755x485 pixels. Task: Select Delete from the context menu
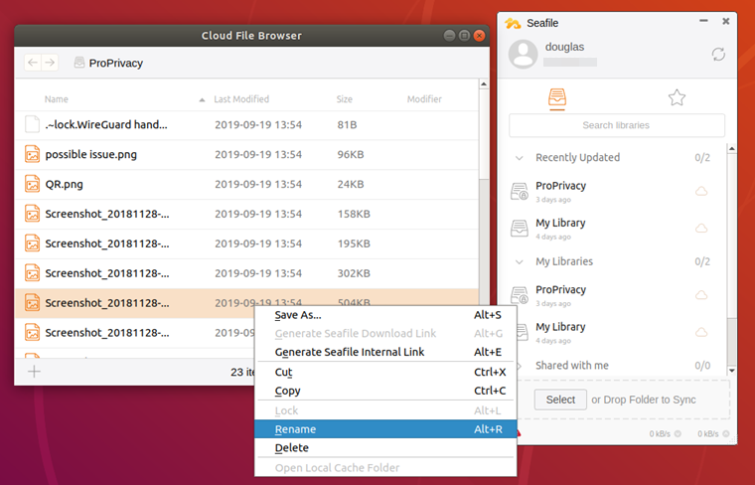coord(386,448)
